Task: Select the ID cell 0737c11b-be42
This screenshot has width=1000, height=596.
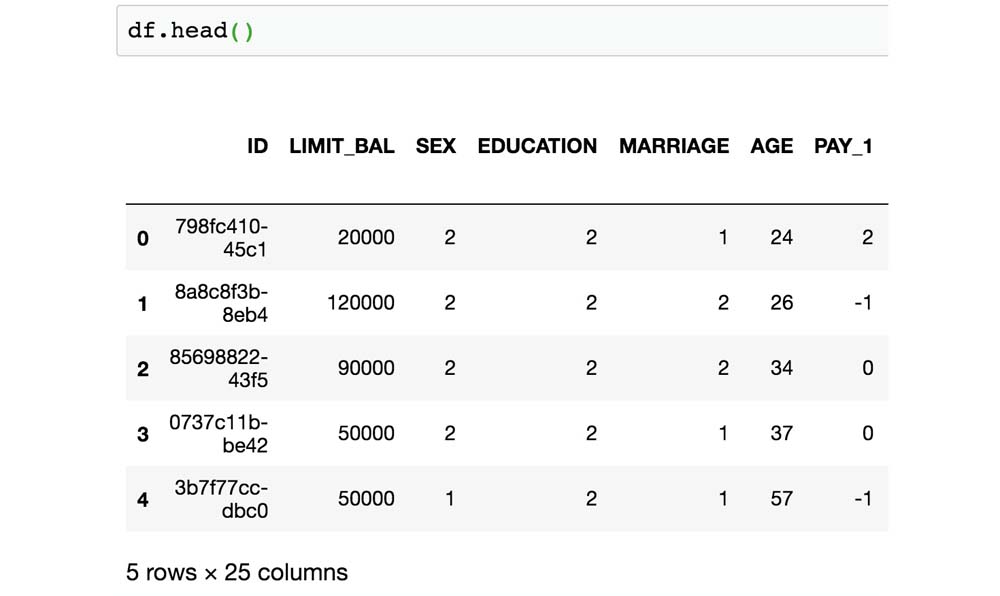Action: pos(219,434)
